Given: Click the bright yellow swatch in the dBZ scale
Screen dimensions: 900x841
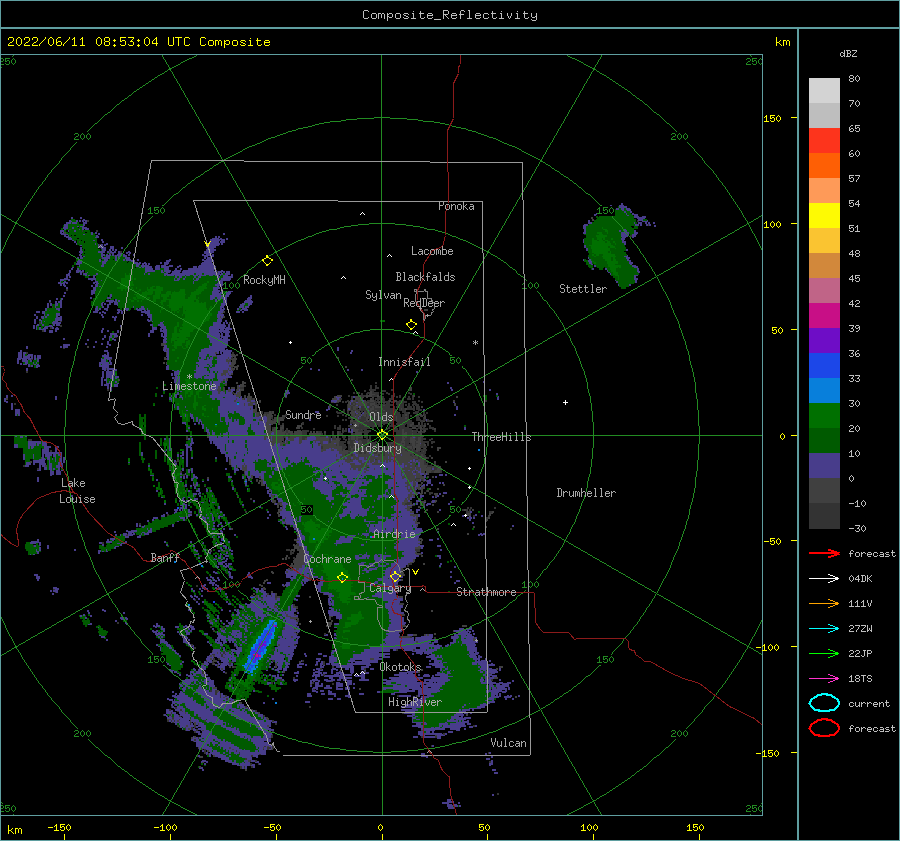Looking at the screenshot, I should [x=824, y=215].
